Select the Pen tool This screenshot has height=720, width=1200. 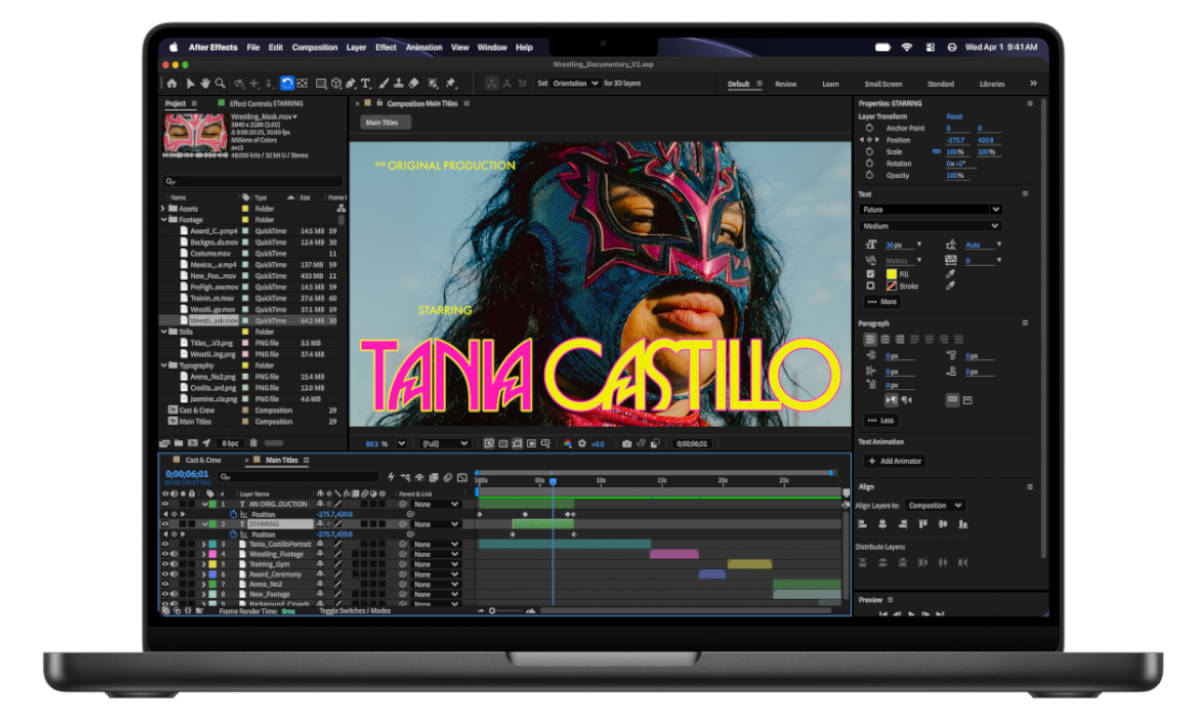351,84
